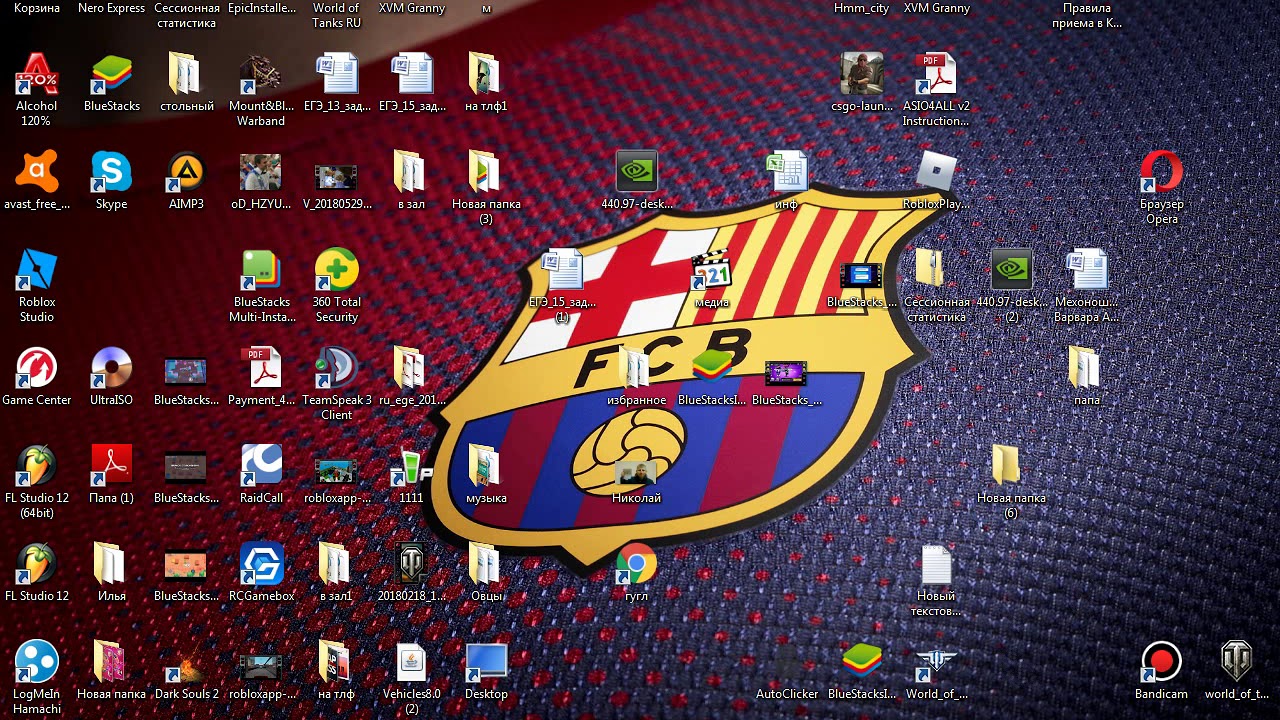Select the V_20180529... video file
The width and height of the screenshot is (1280, 720).
(336, 180)
